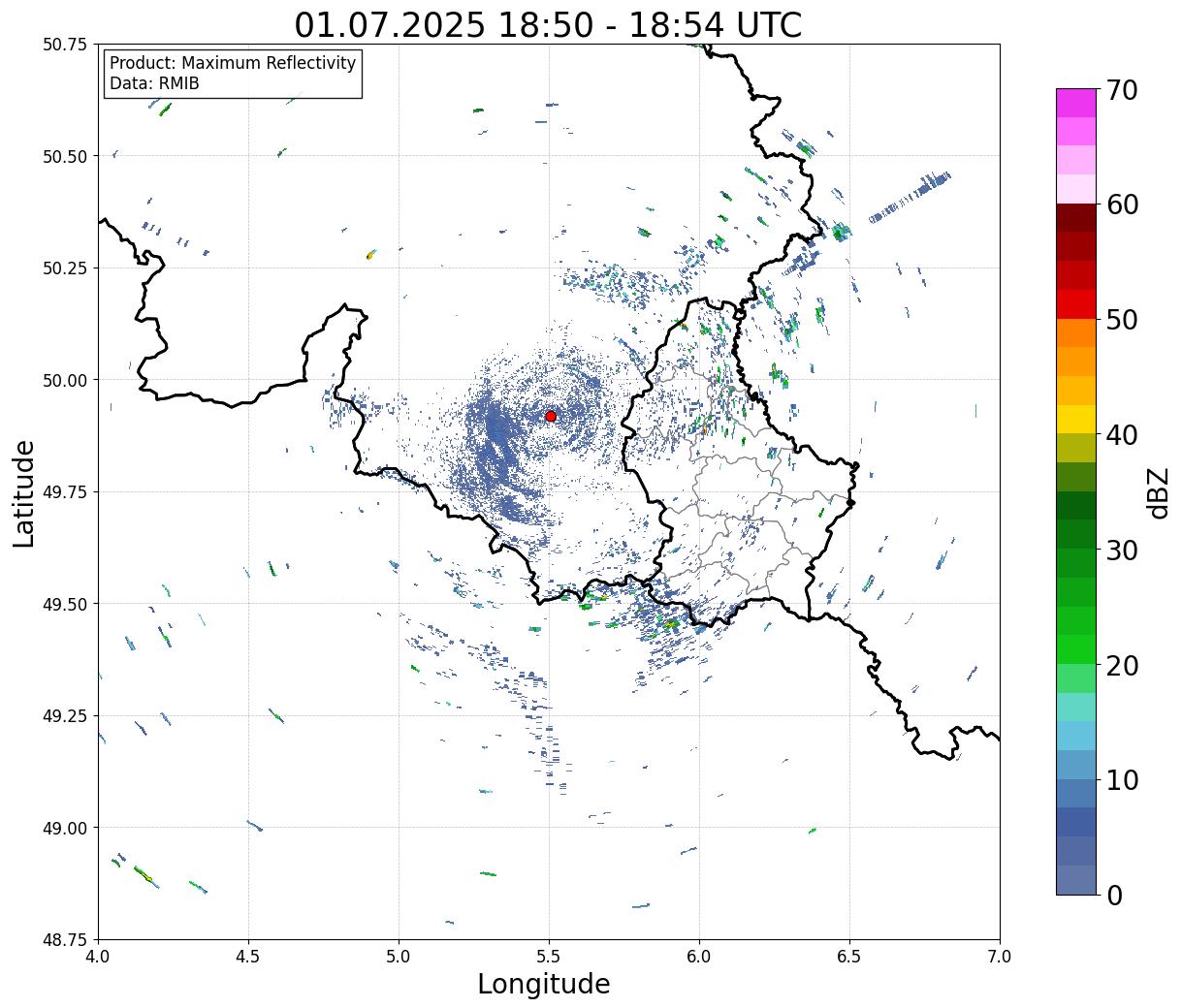Click the longitude tick label 7.0
Viewport: 1182px width, 1008px height.
pos(1000,956)
